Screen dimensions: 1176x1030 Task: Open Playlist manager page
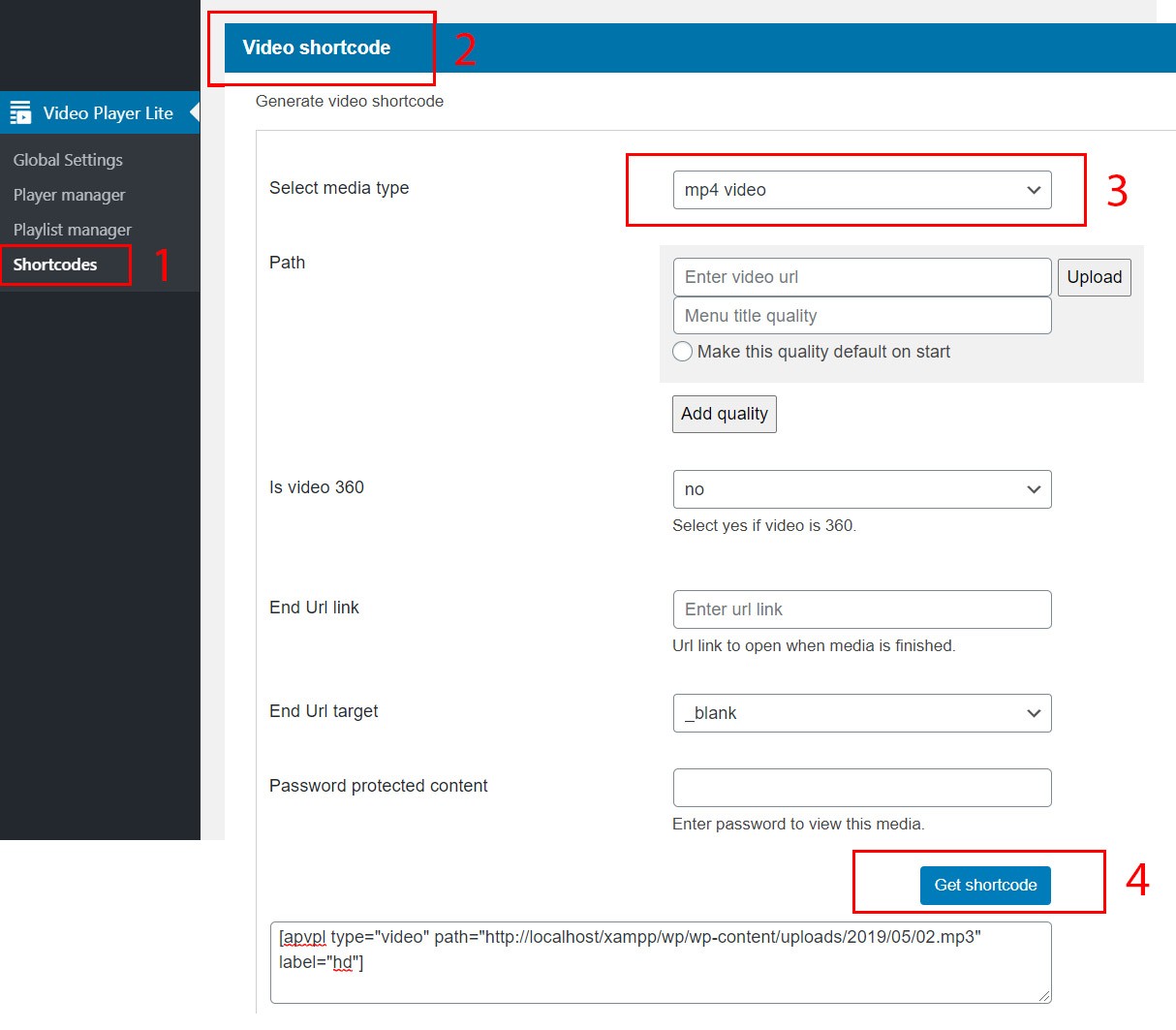click(x=72, y=230)
